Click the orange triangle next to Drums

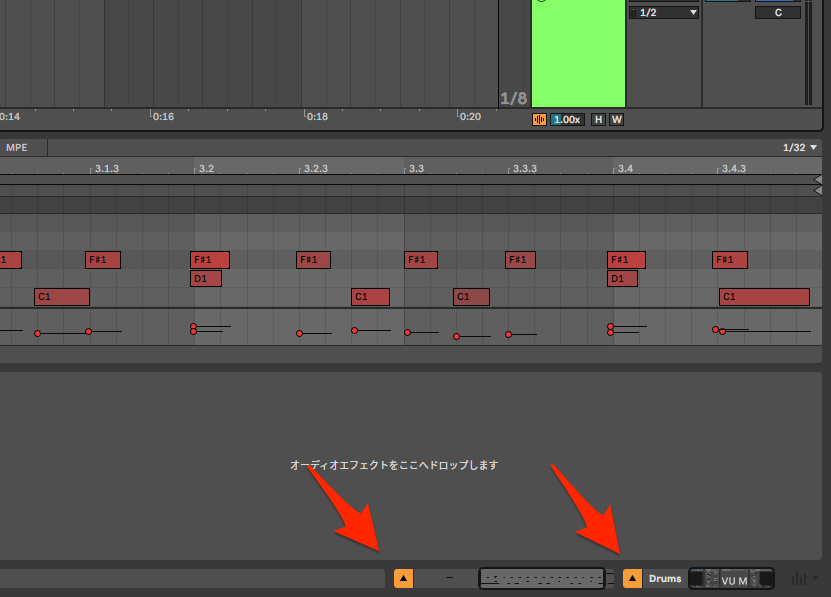(x=632, y=578)
